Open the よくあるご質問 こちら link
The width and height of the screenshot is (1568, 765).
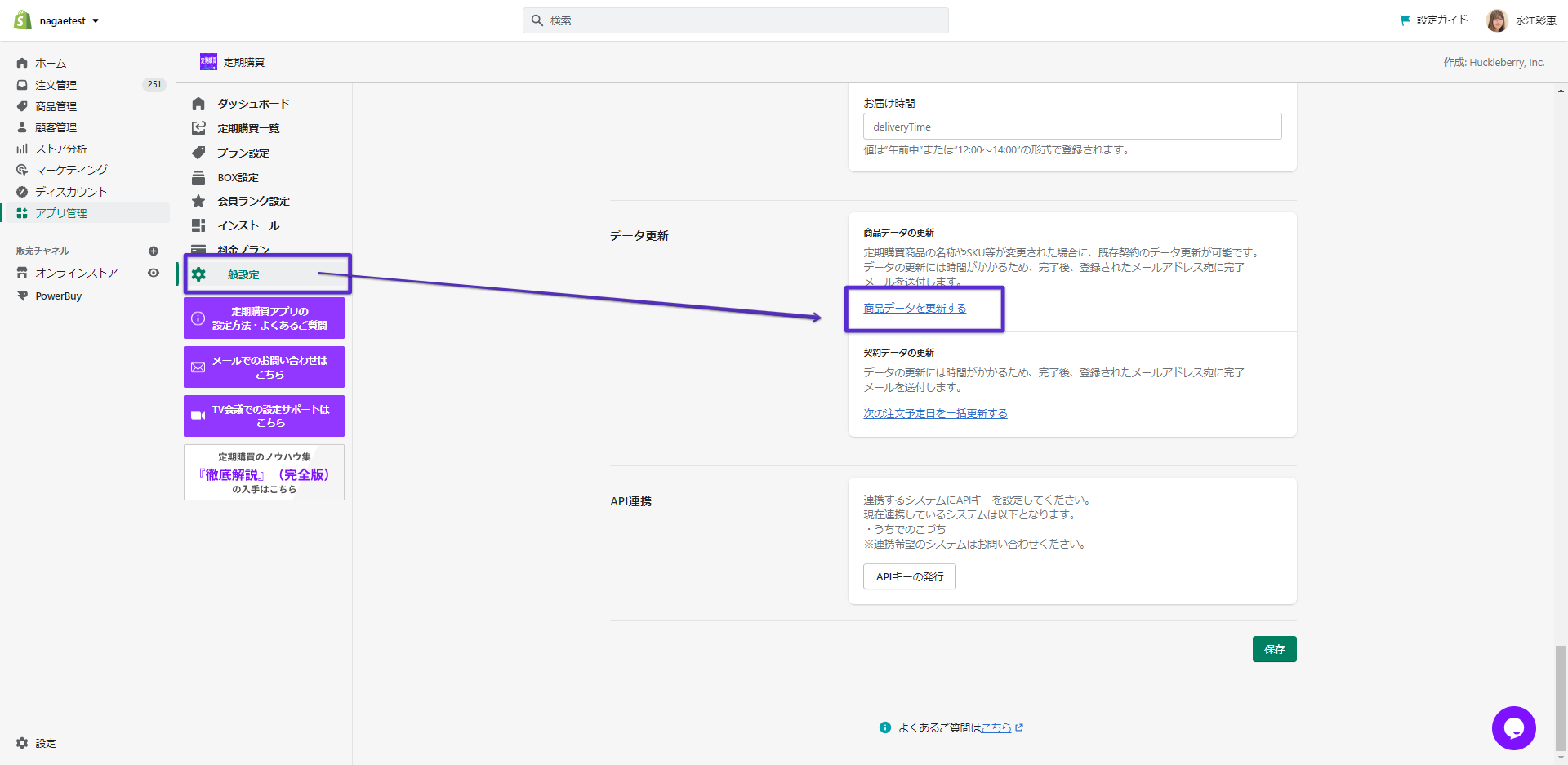click(996, 727)
